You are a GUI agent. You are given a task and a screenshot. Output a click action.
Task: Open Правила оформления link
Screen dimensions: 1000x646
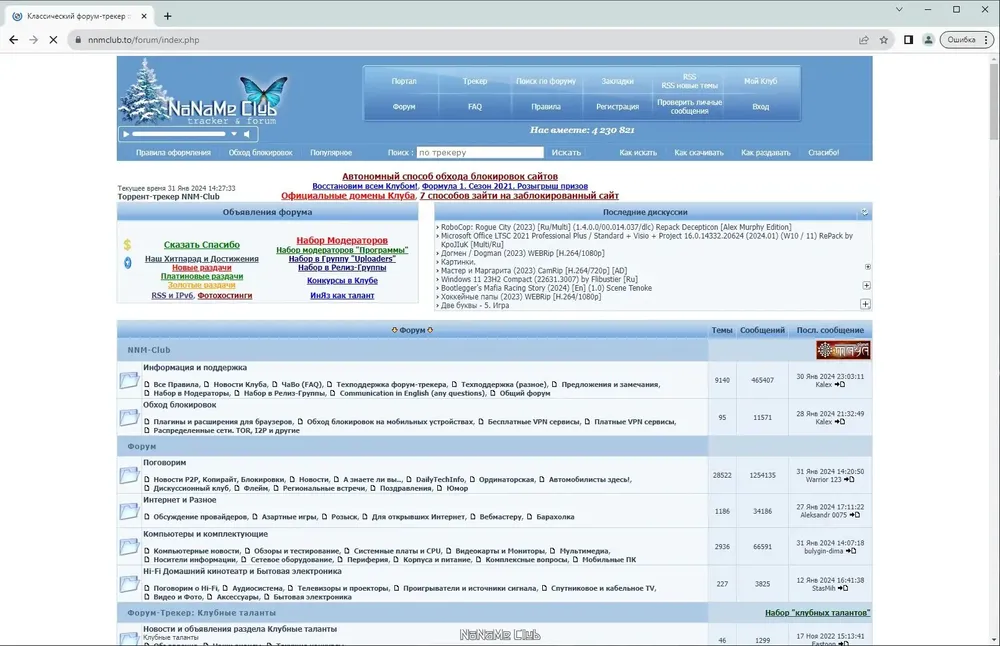point(173,152)
